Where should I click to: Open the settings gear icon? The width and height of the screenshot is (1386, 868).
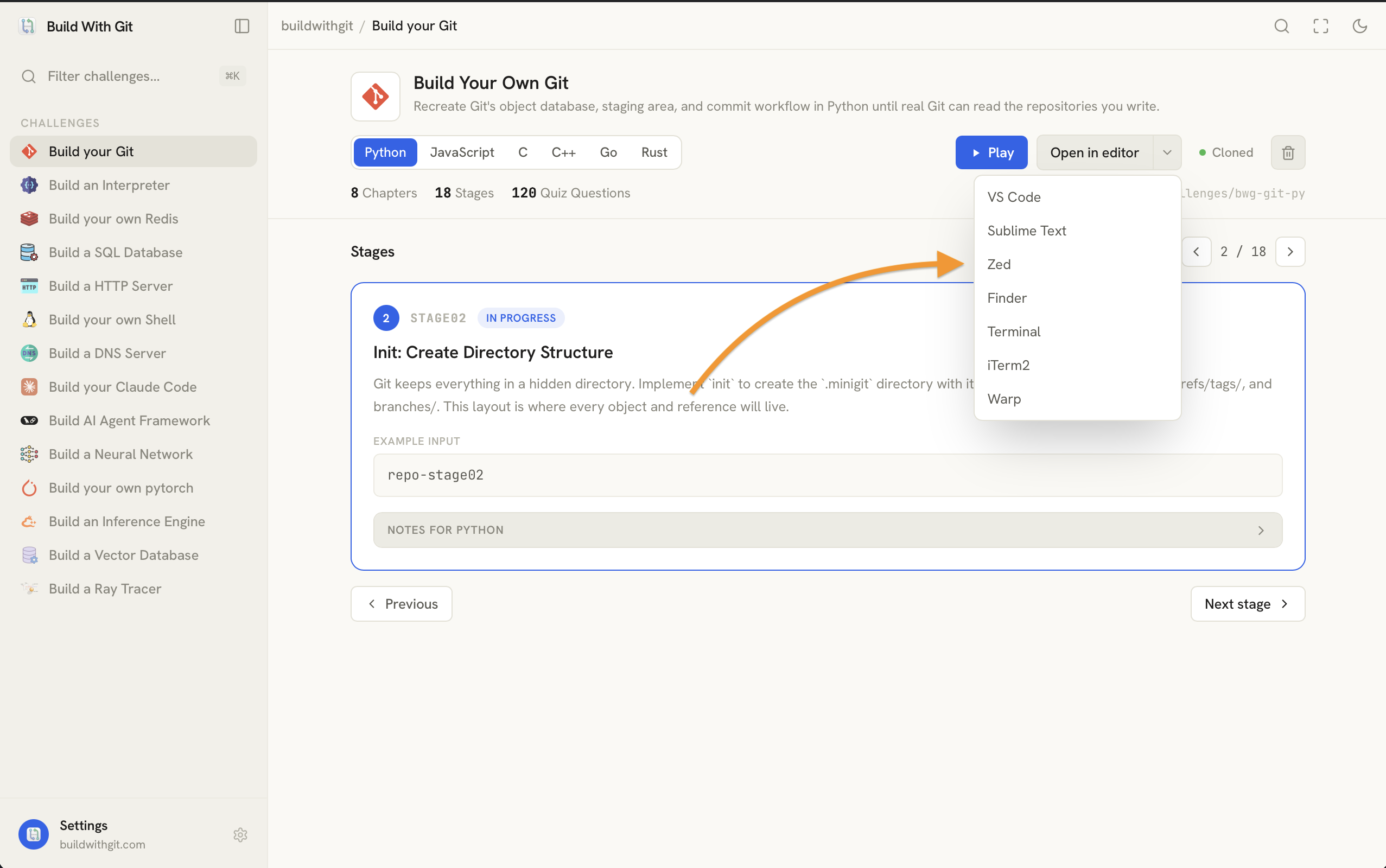(240, 835)
